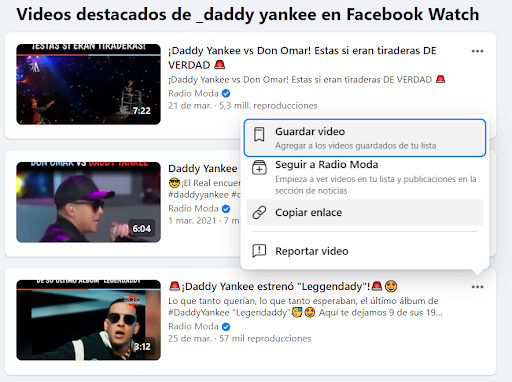The width and height of the screenshot is (512, 382).
Task: Click verified badge under the 6:04 video
Action: (x=226, y=209)
